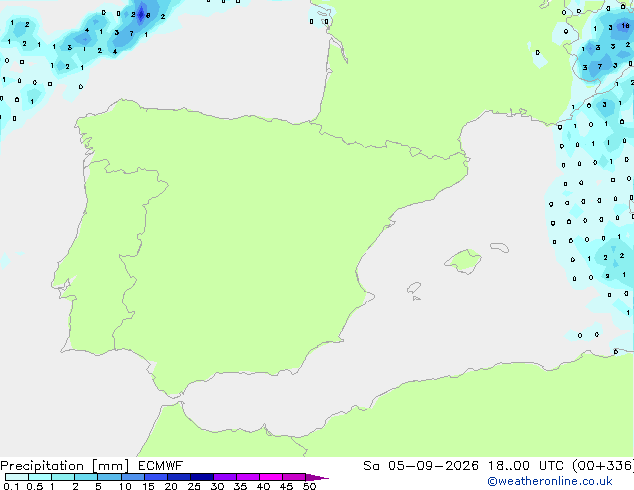Click the "Precipitation [mm]" title text

click(65, 466)
